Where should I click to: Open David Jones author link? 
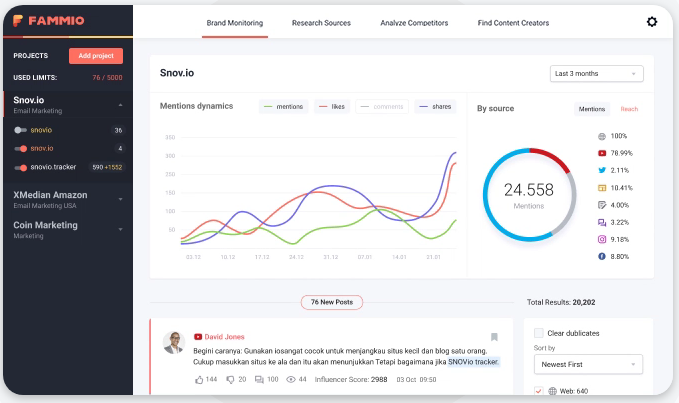pos(224,337)
